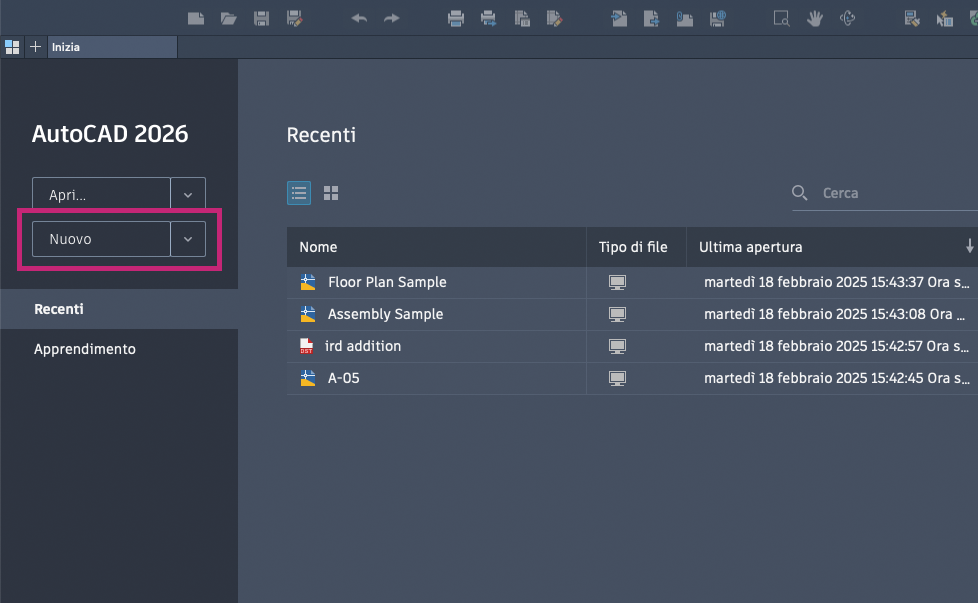
Task: Click the Floor Plan Sample drawing file icon
Action: tap(307, 282)
